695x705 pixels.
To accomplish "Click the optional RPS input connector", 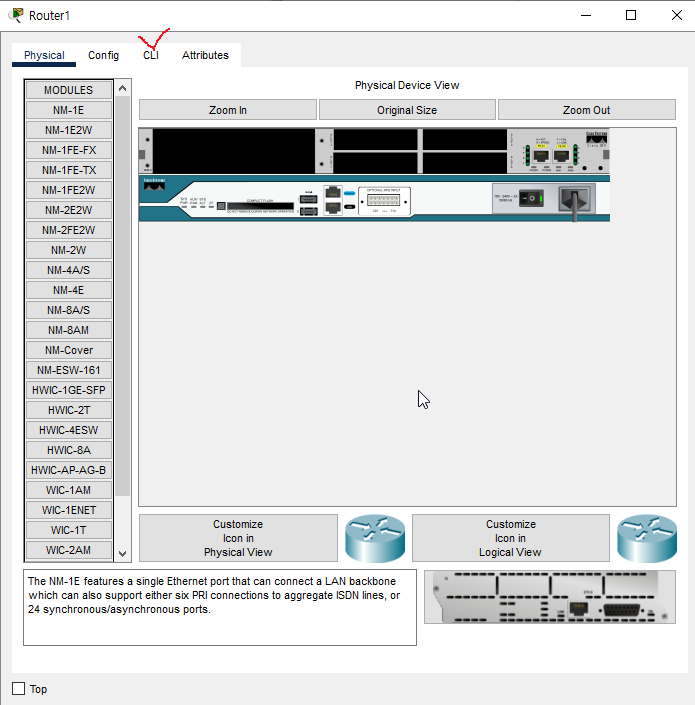I will pyautogui.click(x=383, y=201).
